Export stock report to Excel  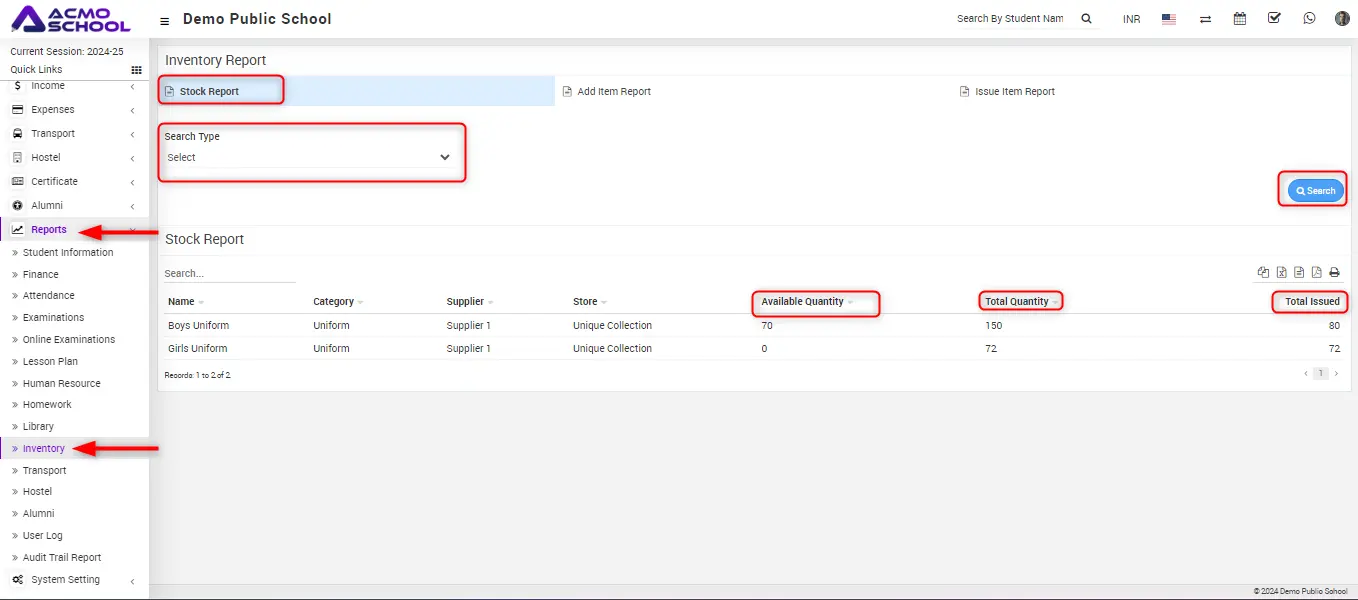(x=1281, y=272)
